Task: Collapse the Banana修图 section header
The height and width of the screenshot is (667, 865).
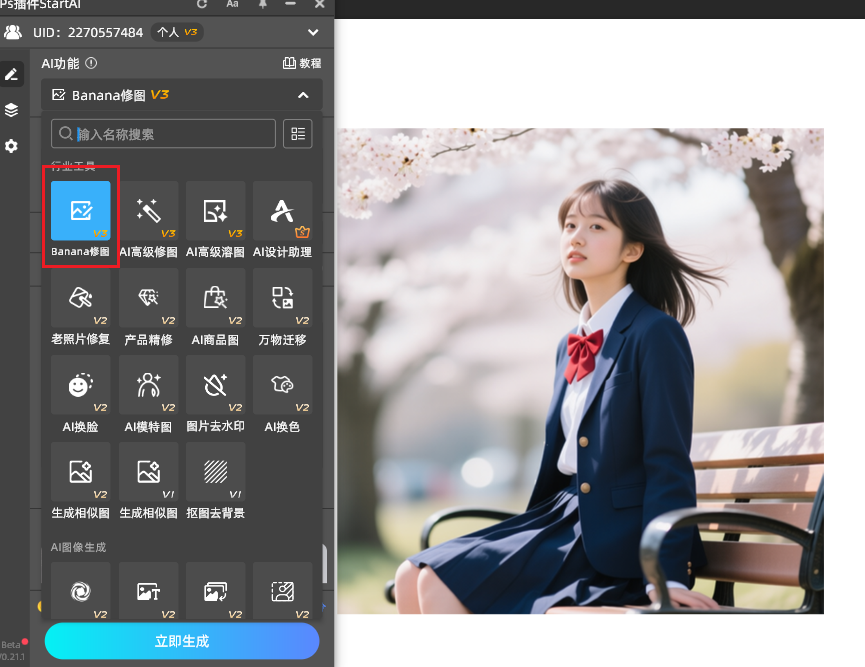Action: (303, 95)
